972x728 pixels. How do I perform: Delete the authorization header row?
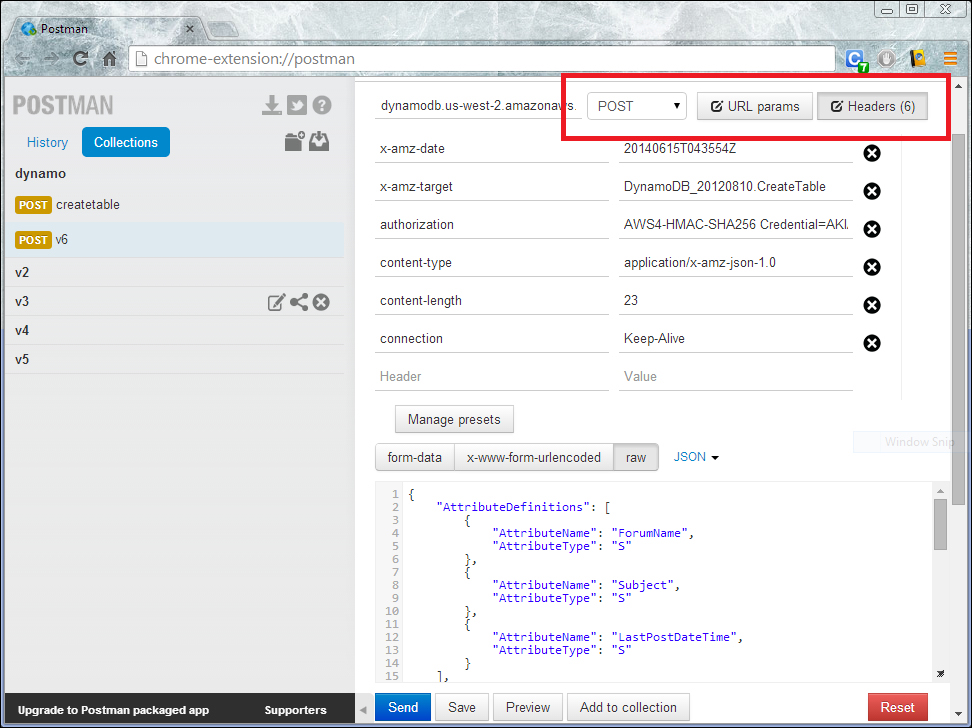pyautogui.click(x=872, y=229)
